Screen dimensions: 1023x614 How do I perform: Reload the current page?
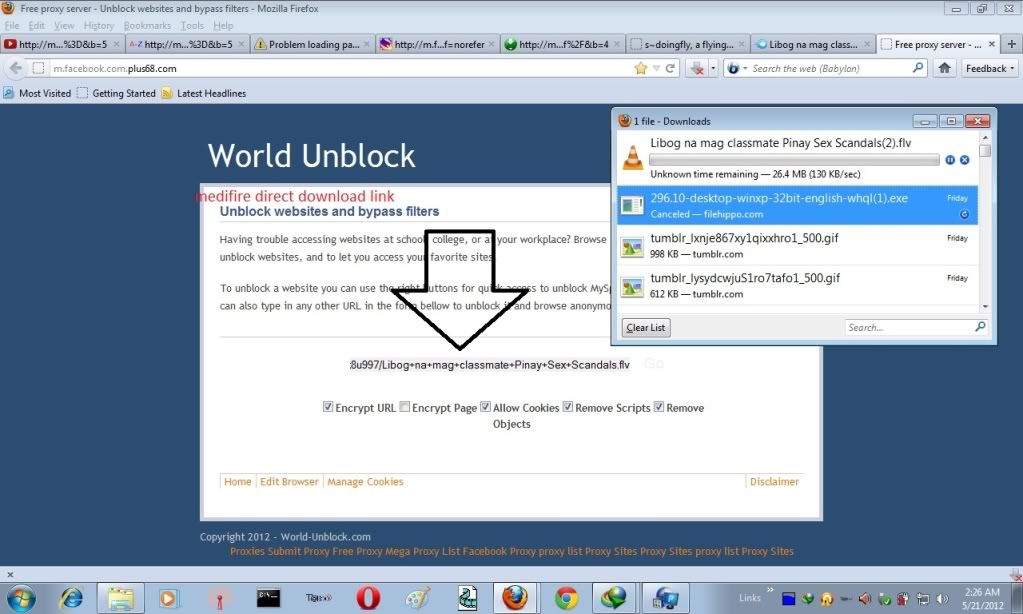[670, 68]
